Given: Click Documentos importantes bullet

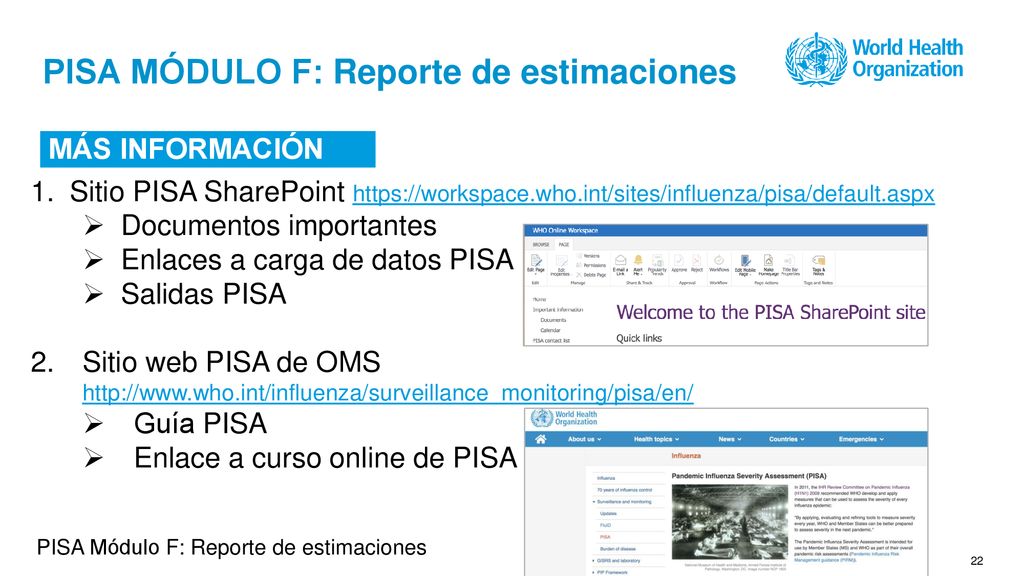Looking at the screenshot, I should click(x=279, y=226).
